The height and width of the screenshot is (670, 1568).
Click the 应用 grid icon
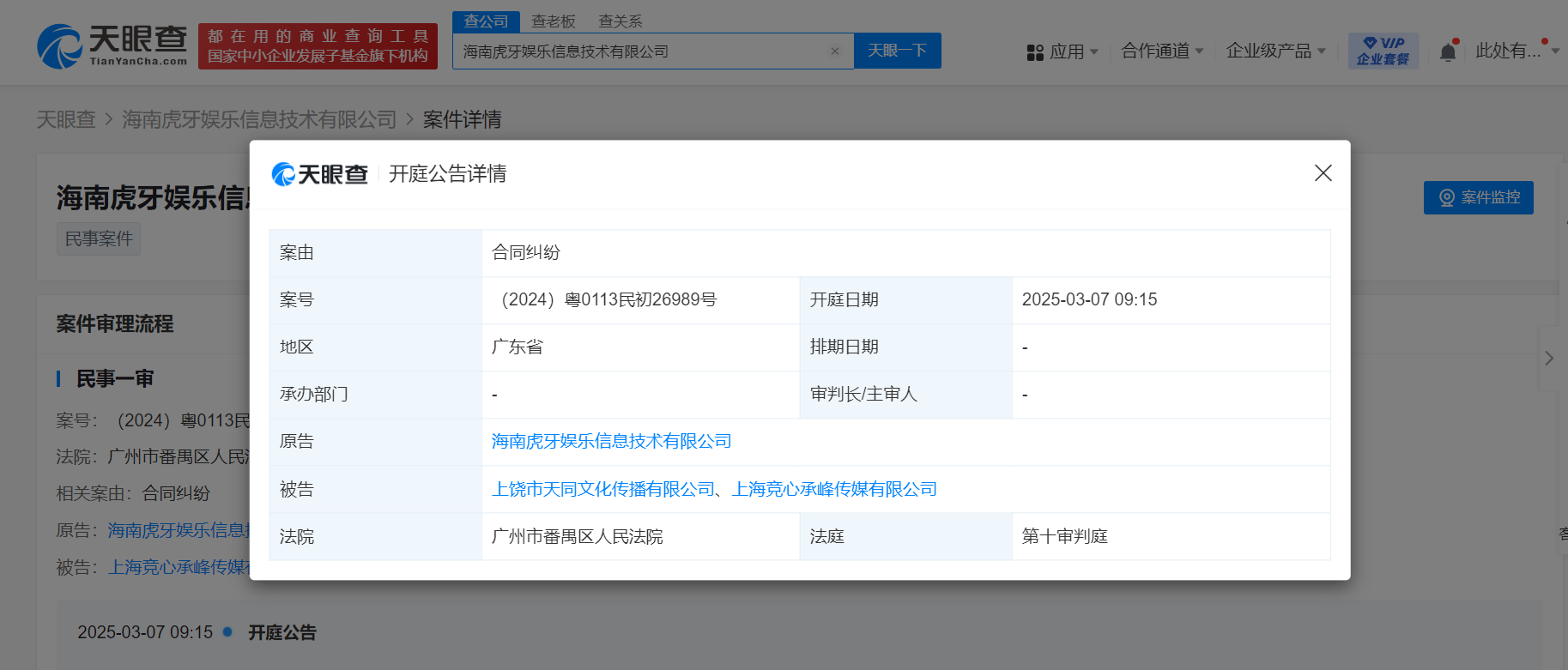point(1035,52)
